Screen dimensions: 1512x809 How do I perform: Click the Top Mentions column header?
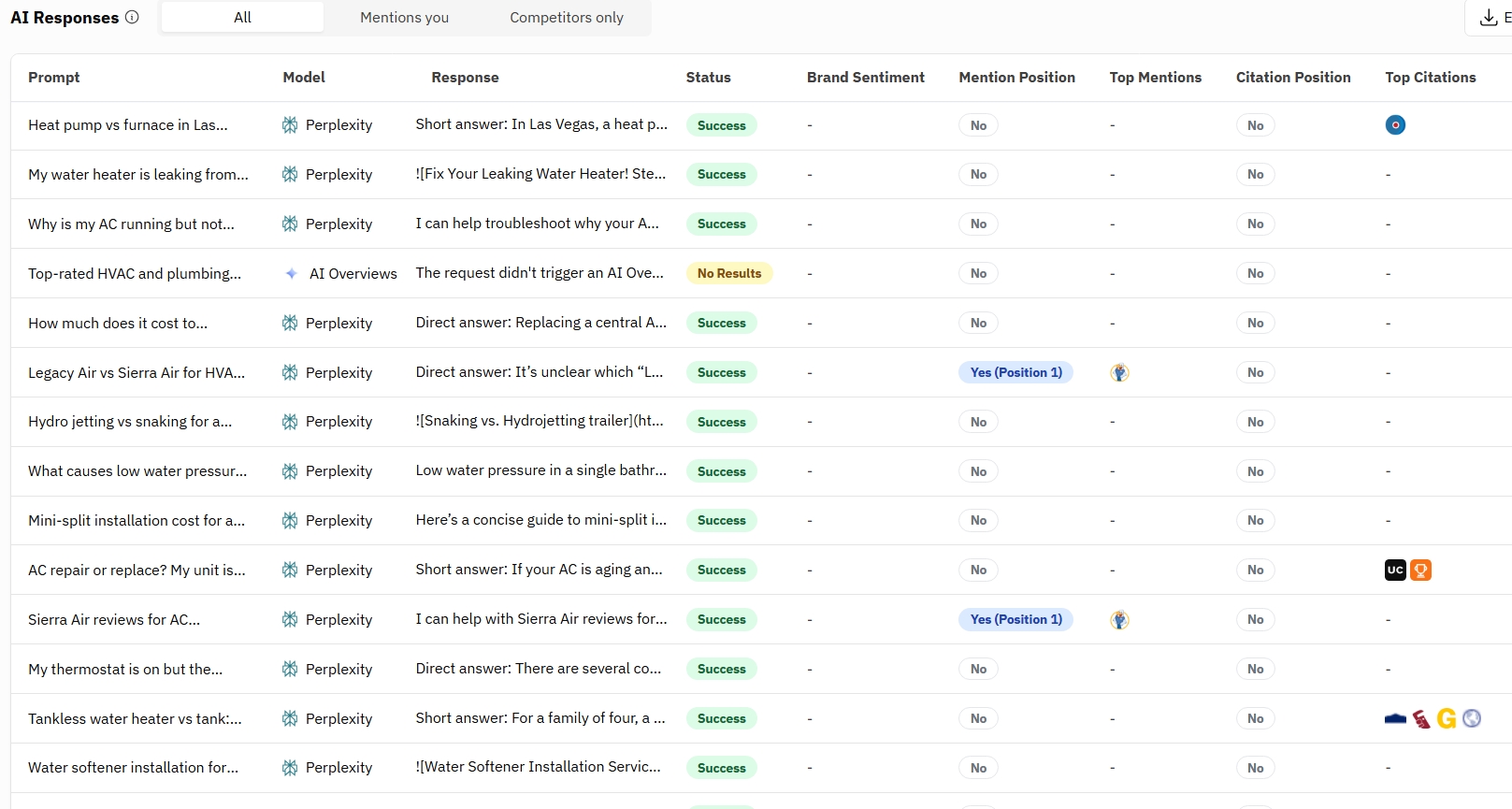point(1155,78)
